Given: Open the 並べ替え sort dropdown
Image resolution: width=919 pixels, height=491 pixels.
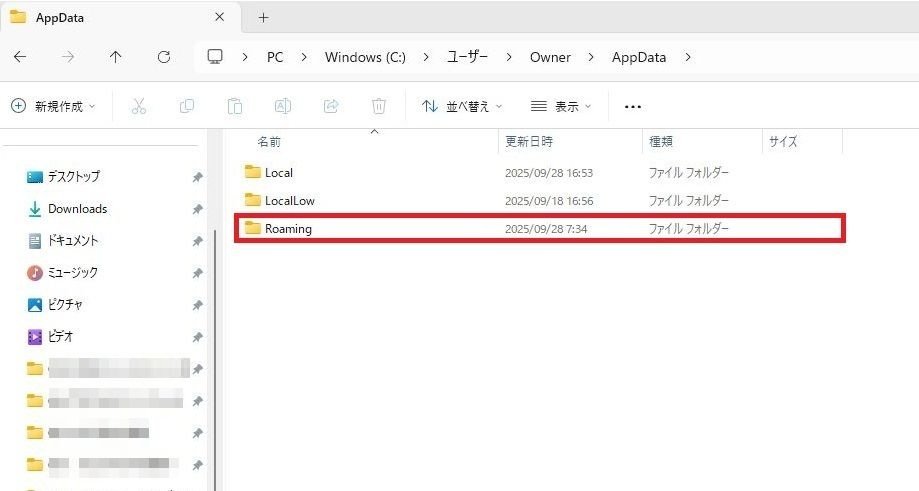Looking at the screenshot, I should click(462, 106).
